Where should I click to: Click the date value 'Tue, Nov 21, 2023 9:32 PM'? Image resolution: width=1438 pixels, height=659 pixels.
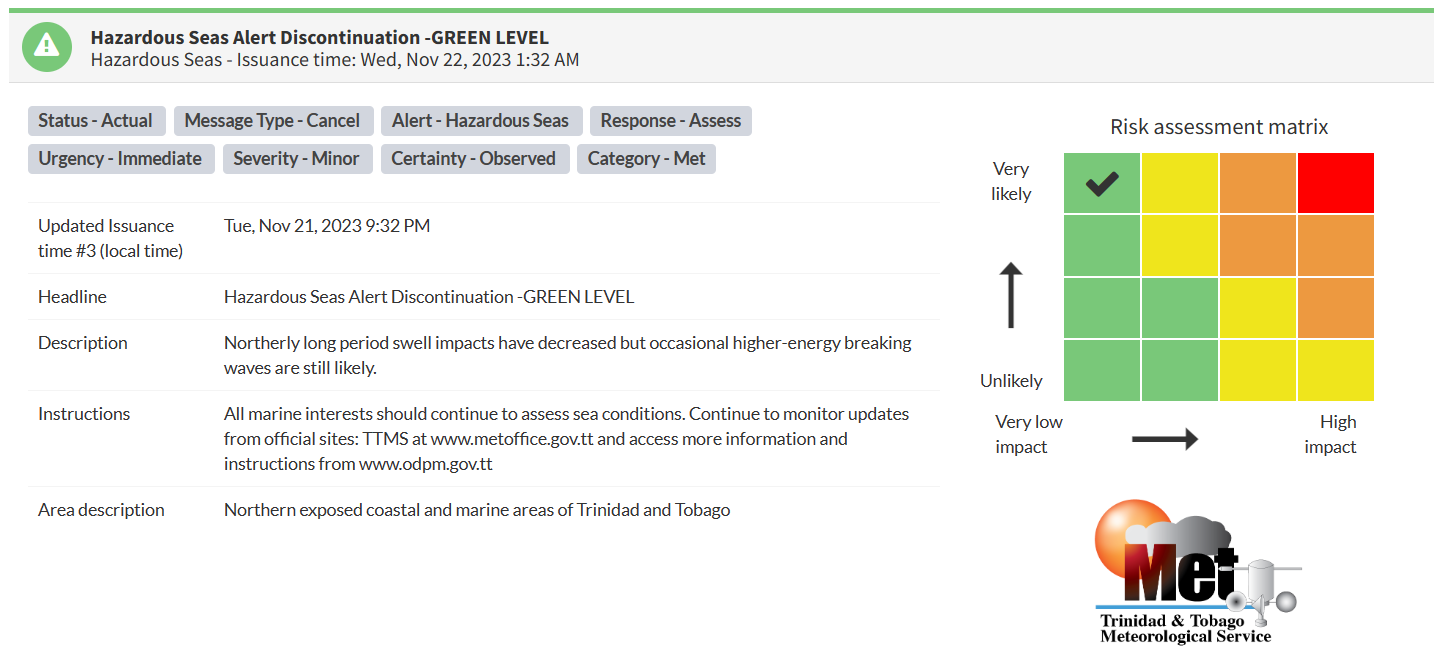tap(327, 226)
